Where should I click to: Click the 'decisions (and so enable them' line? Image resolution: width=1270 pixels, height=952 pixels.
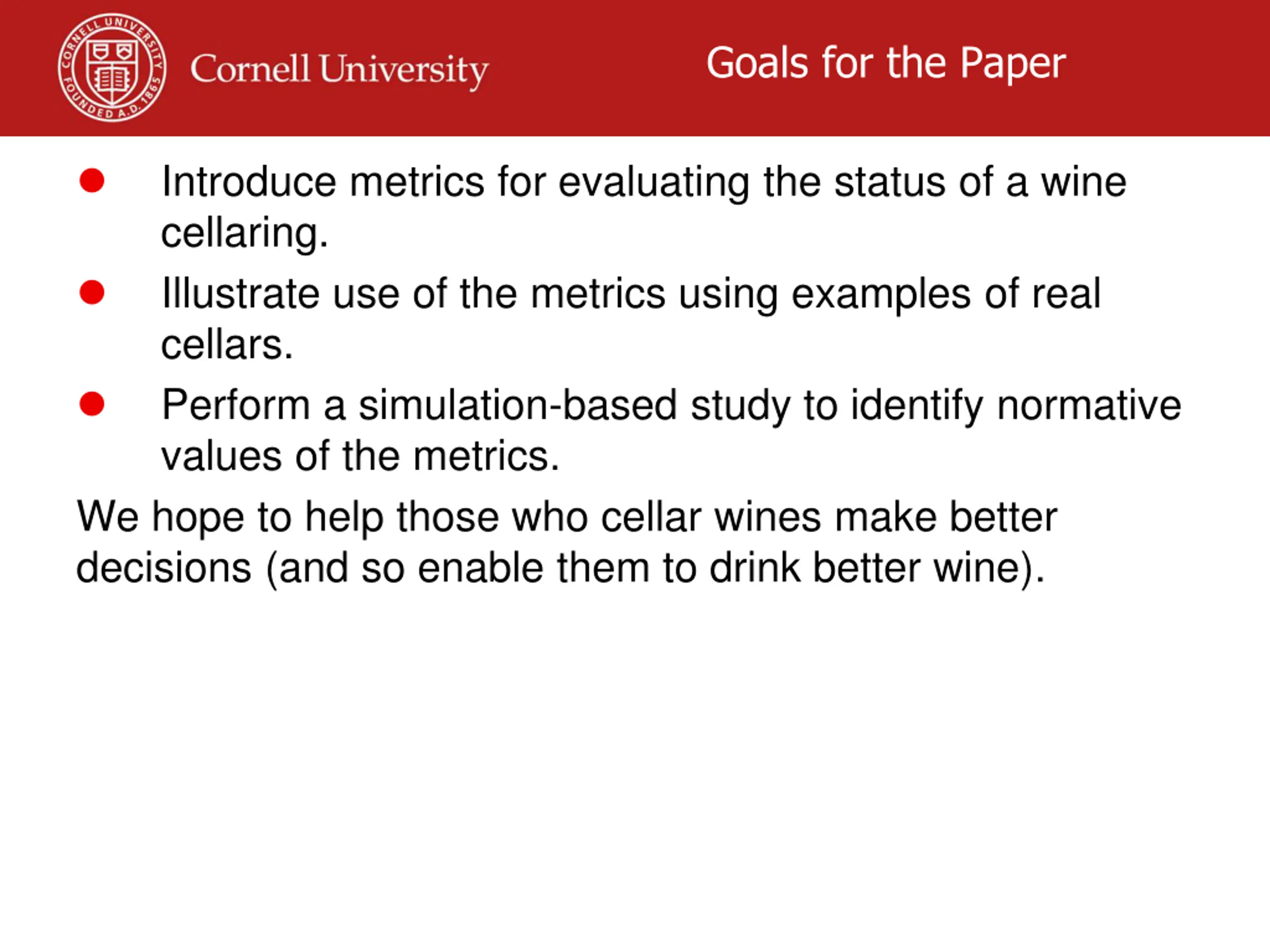[561, 569]
